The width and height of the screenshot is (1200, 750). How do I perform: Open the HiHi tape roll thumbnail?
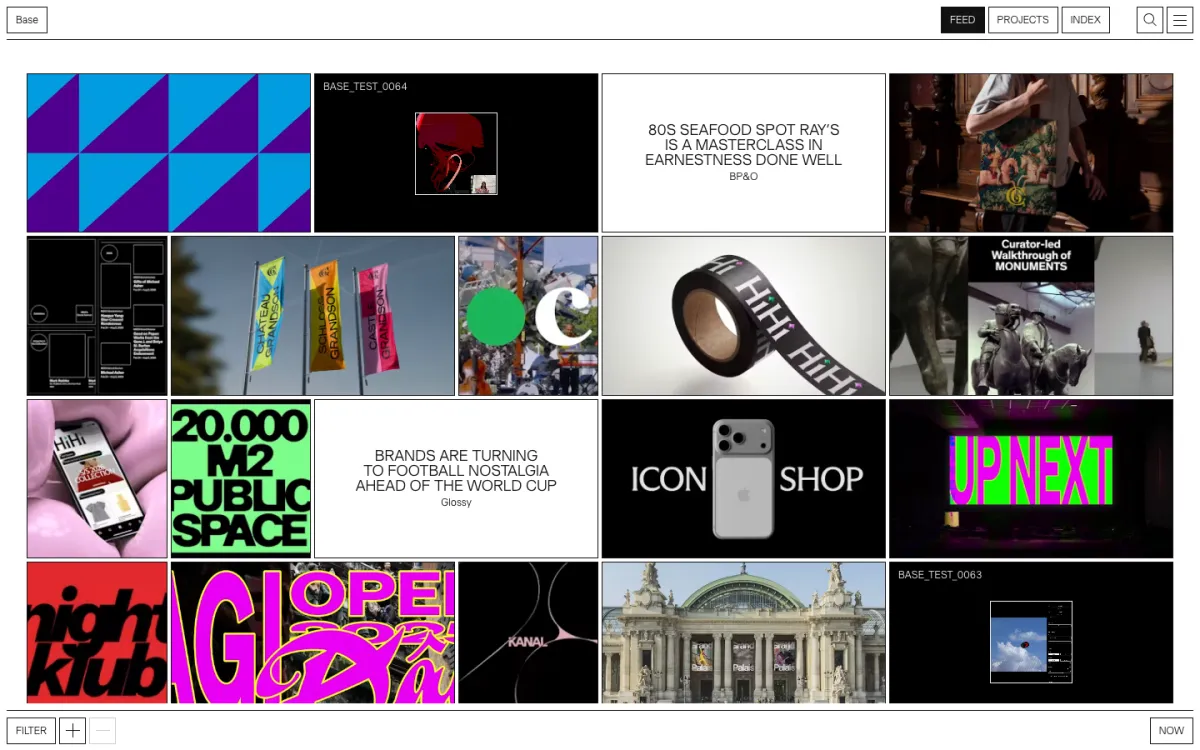click(x=743, y=316)
